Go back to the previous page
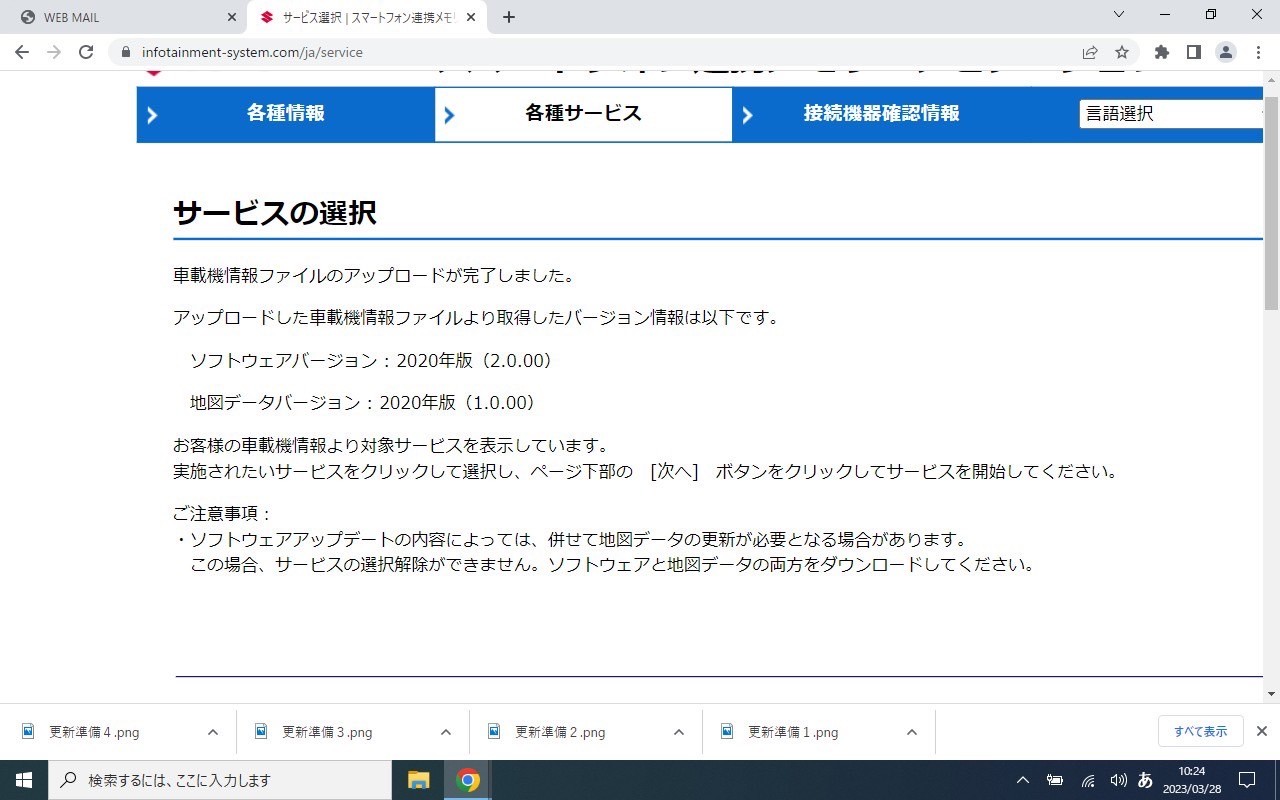 (22, 52)
